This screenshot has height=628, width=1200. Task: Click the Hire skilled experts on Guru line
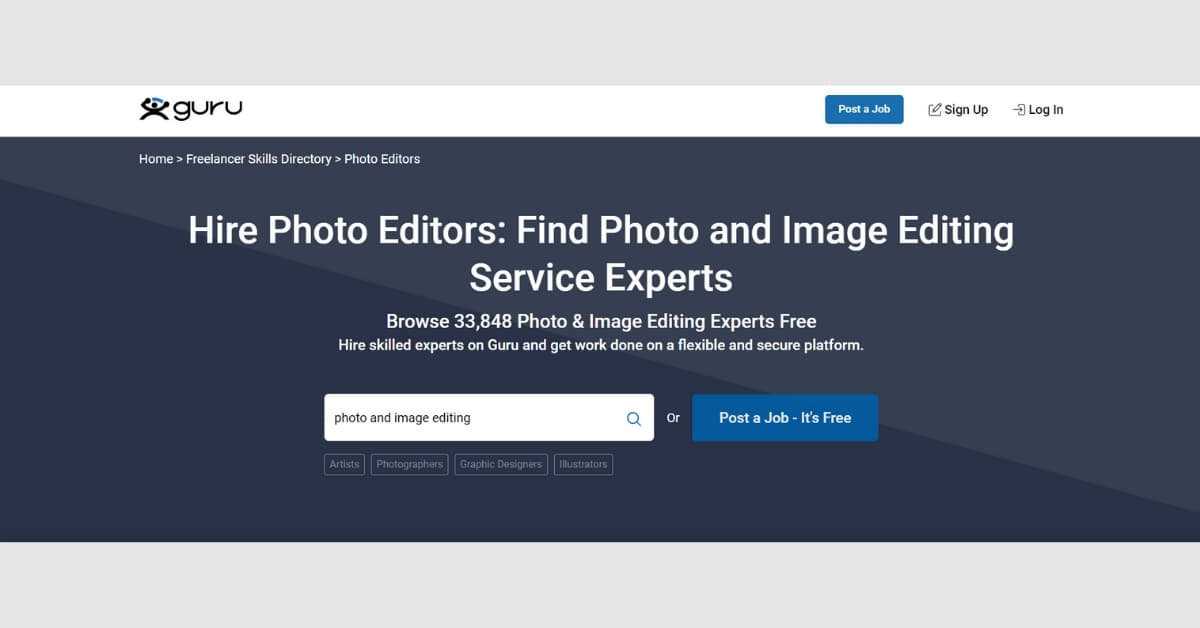pyautogui.click(x=601, y=345)
